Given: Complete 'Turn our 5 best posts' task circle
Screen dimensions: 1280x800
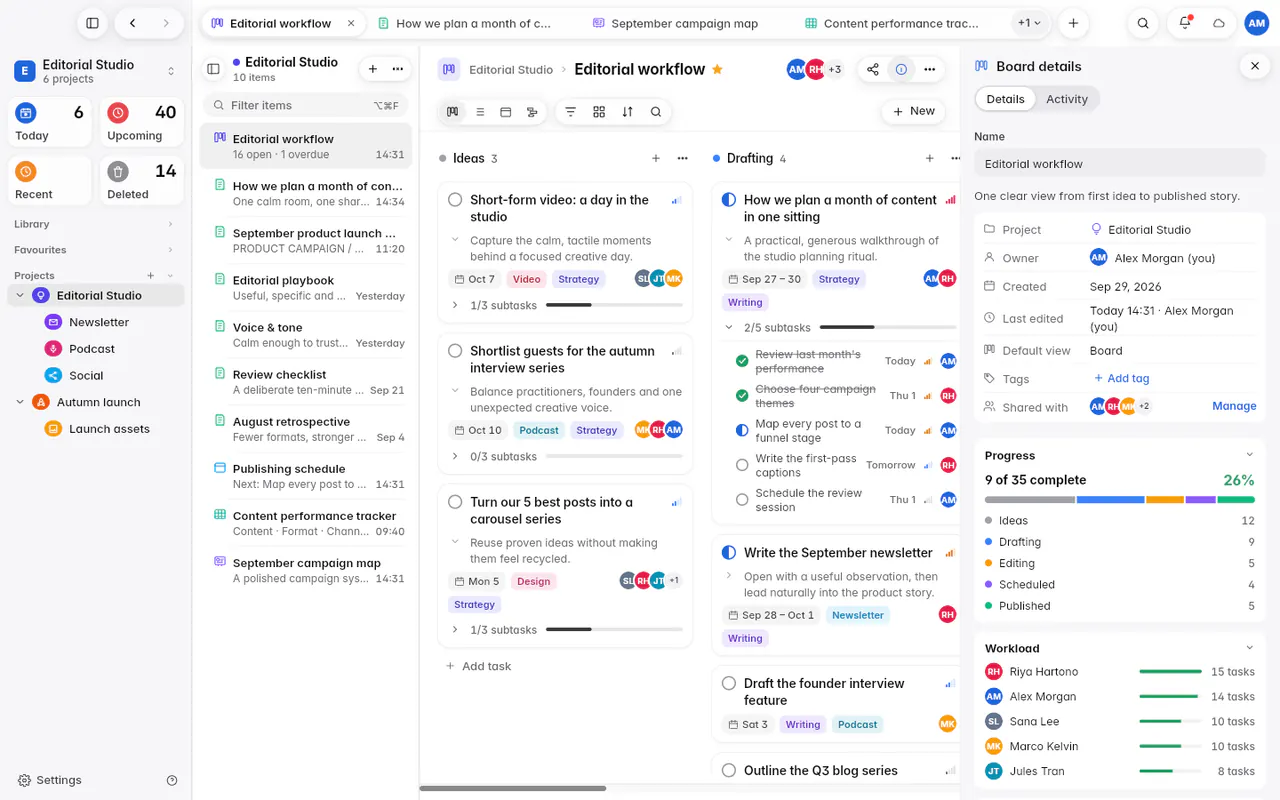Looking at the screenshot, I should [455, 502].
